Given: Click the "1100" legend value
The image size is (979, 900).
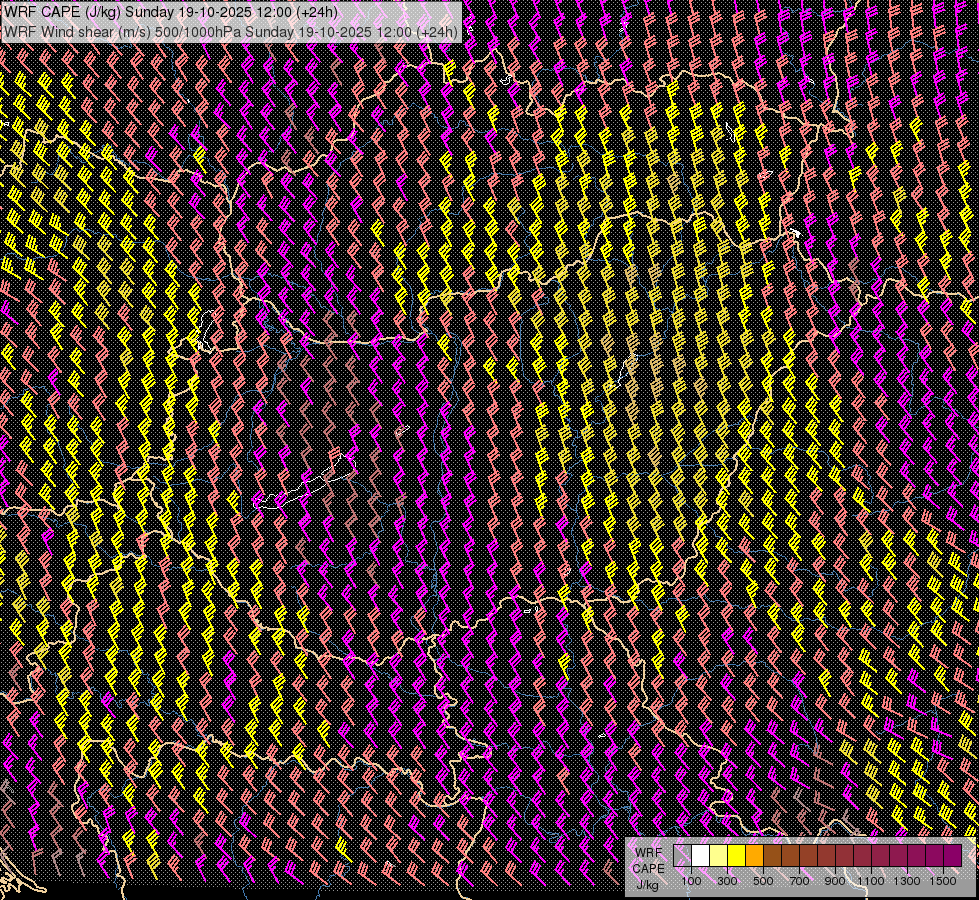Looking at the screenshot, I should pyautogui.click(x=871, y=881).
